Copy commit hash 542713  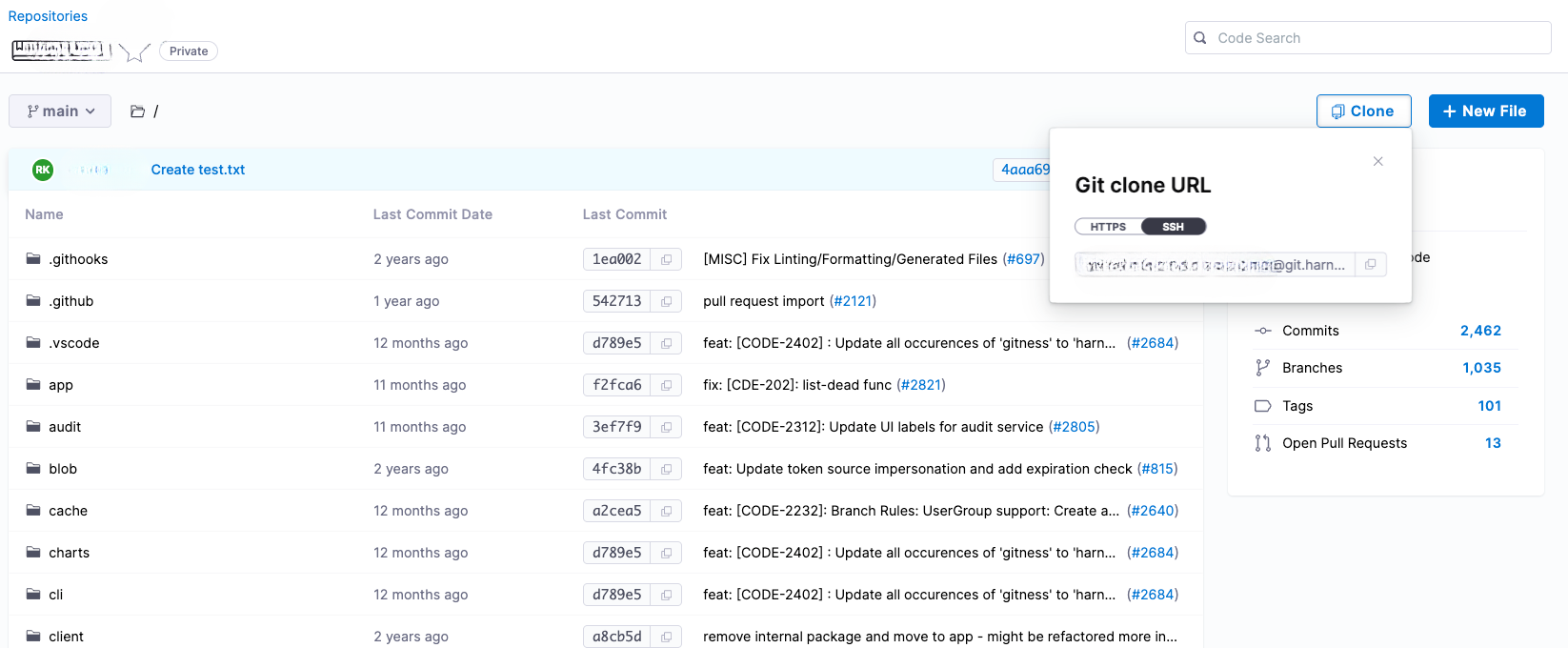(x=666, y=301)
